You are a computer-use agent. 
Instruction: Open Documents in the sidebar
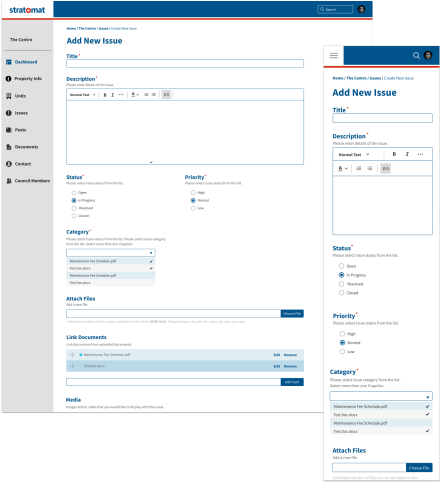(22, 147)
